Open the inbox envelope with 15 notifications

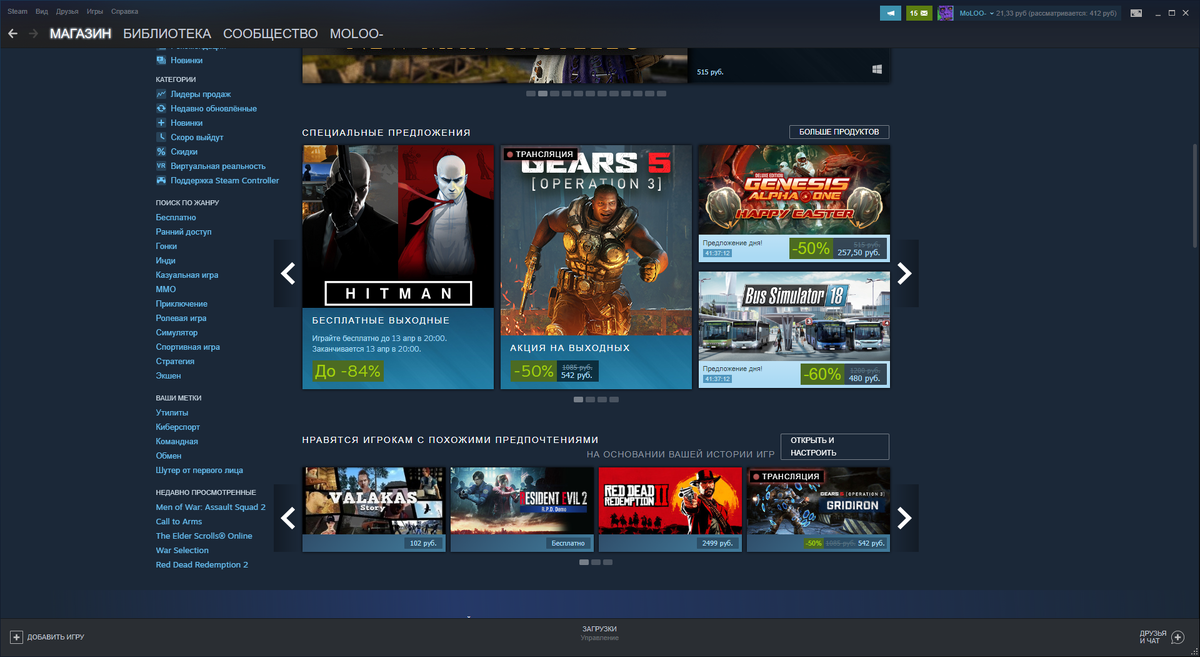(919, 13)
